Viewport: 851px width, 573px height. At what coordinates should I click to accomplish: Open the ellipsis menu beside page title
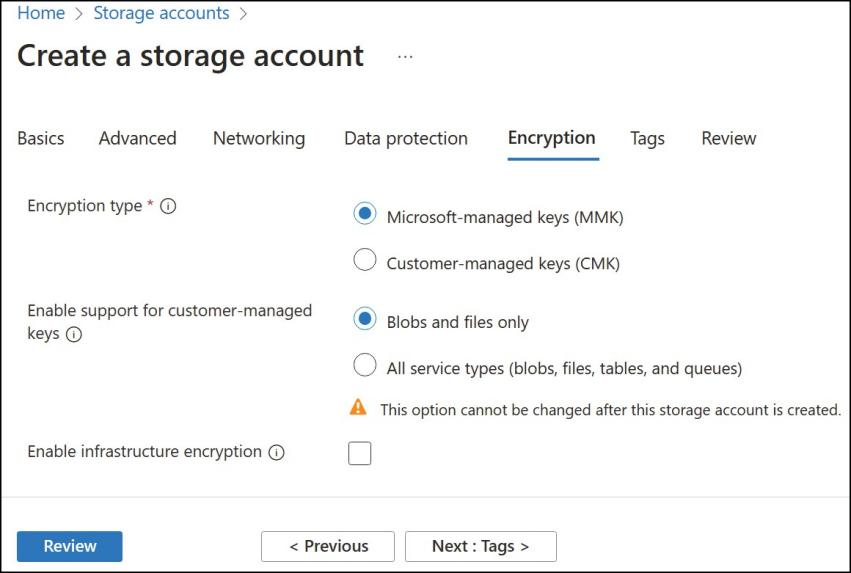tap(405, 56)
